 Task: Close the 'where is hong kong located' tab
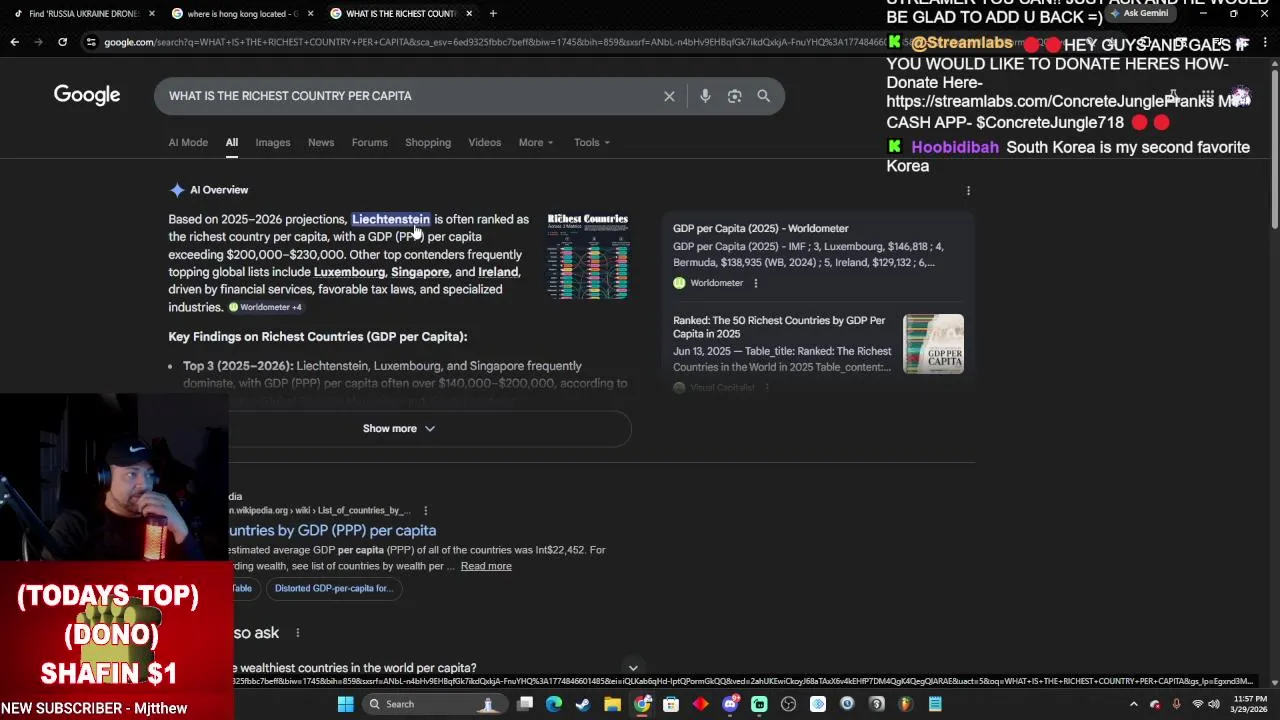click(x=310, y=13)
